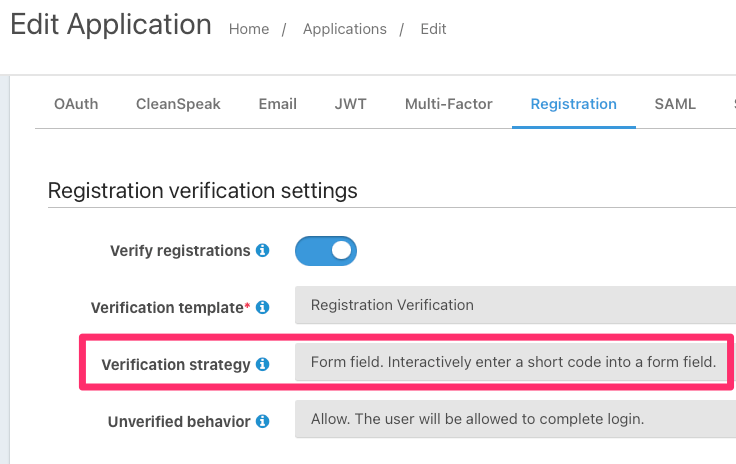Click the Verify registrations label text
The image size is (736, 464).
tap(180, 251)
